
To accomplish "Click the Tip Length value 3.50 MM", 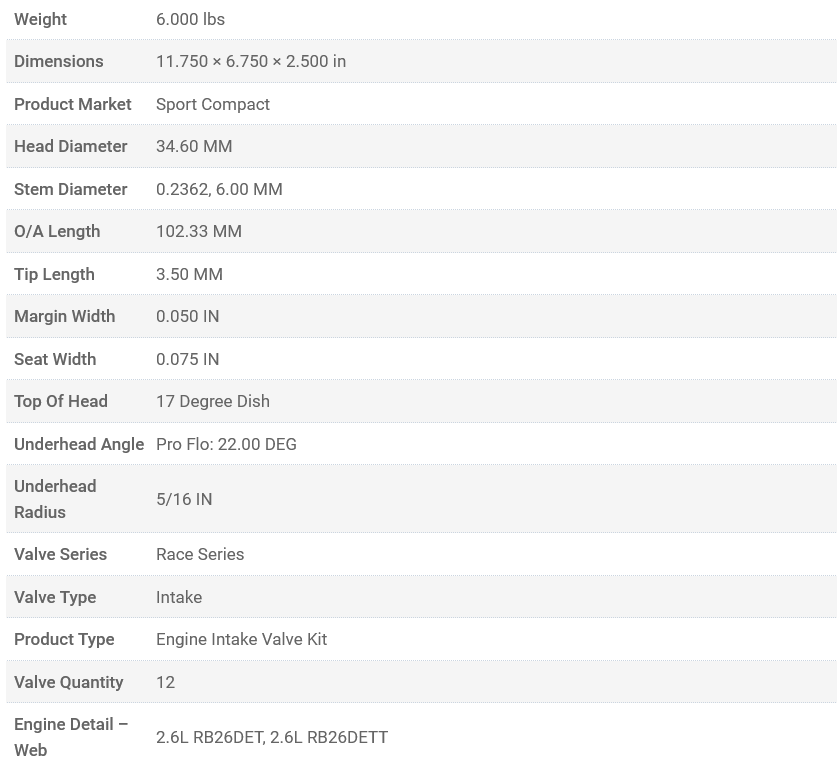I will tap(189, 274).
